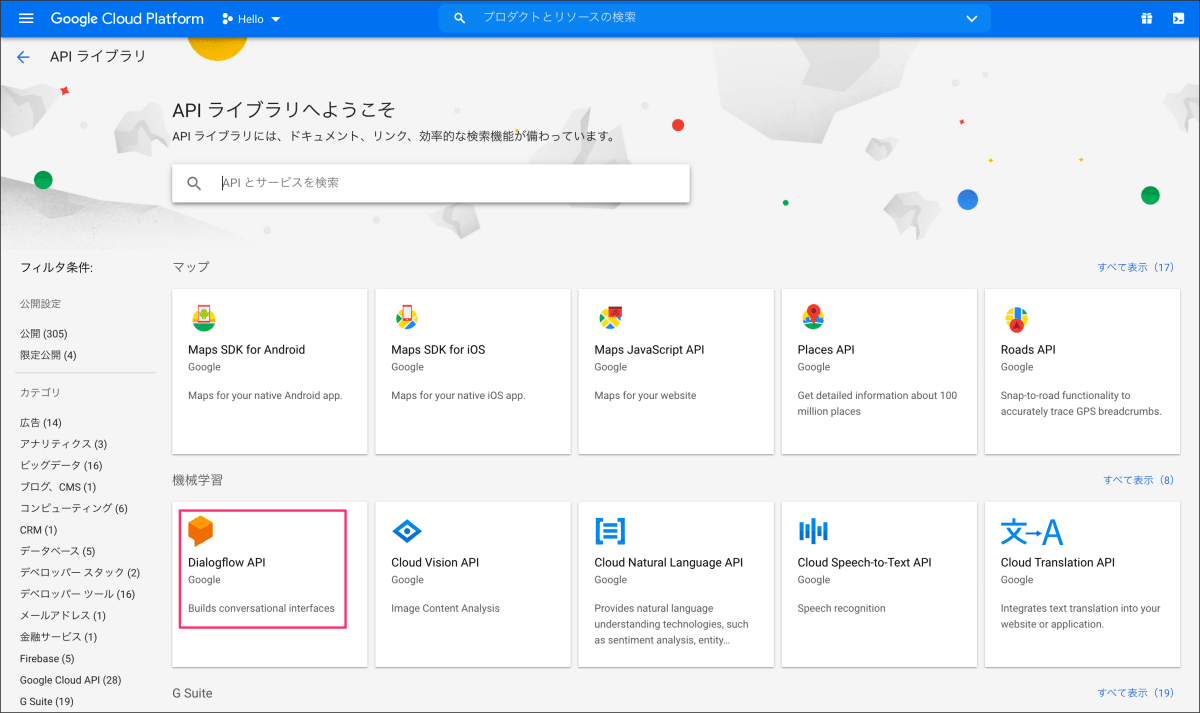Screen dimensions: 1200x713
Task: Select the Firebase (5) category
Action: [x=47, y=659]
